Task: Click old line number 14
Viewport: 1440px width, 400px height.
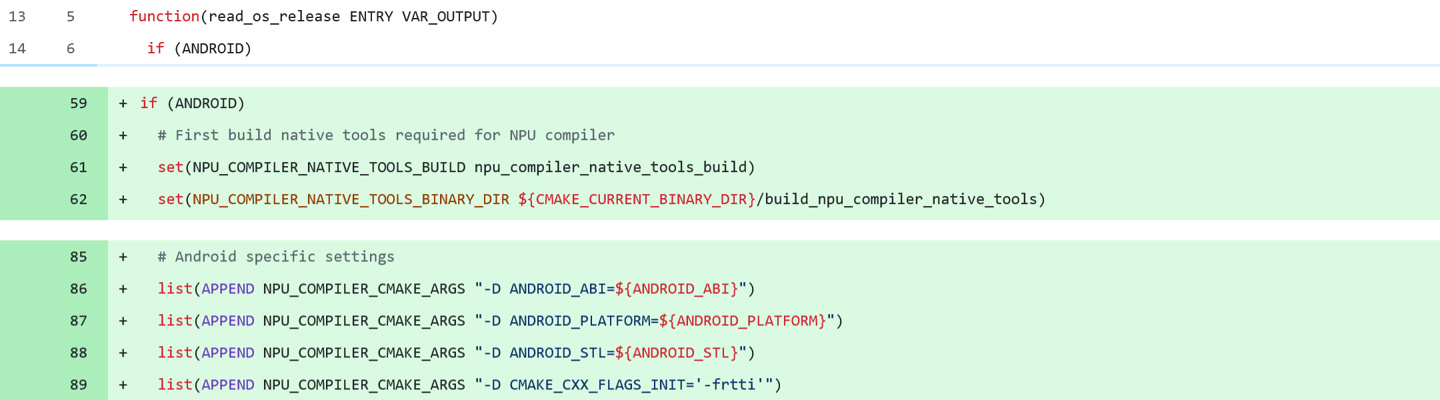Action: click(x=16, y=48)
